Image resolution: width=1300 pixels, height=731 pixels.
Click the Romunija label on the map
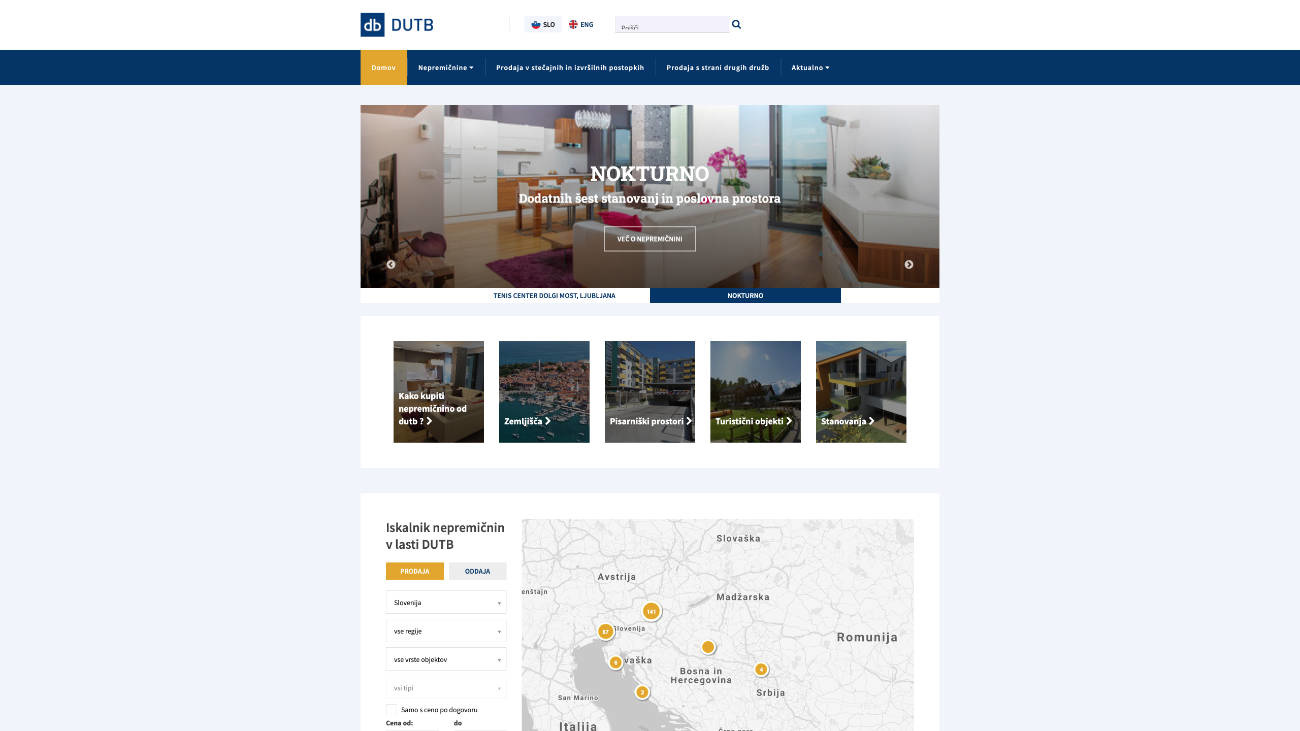[x=867, y=637]
